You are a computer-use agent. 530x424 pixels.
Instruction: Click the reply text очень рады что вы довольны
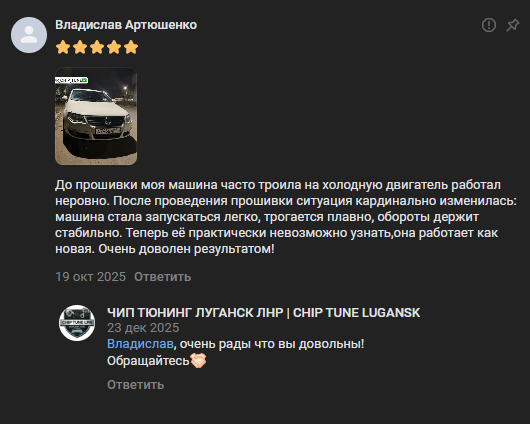click(272, 344)
